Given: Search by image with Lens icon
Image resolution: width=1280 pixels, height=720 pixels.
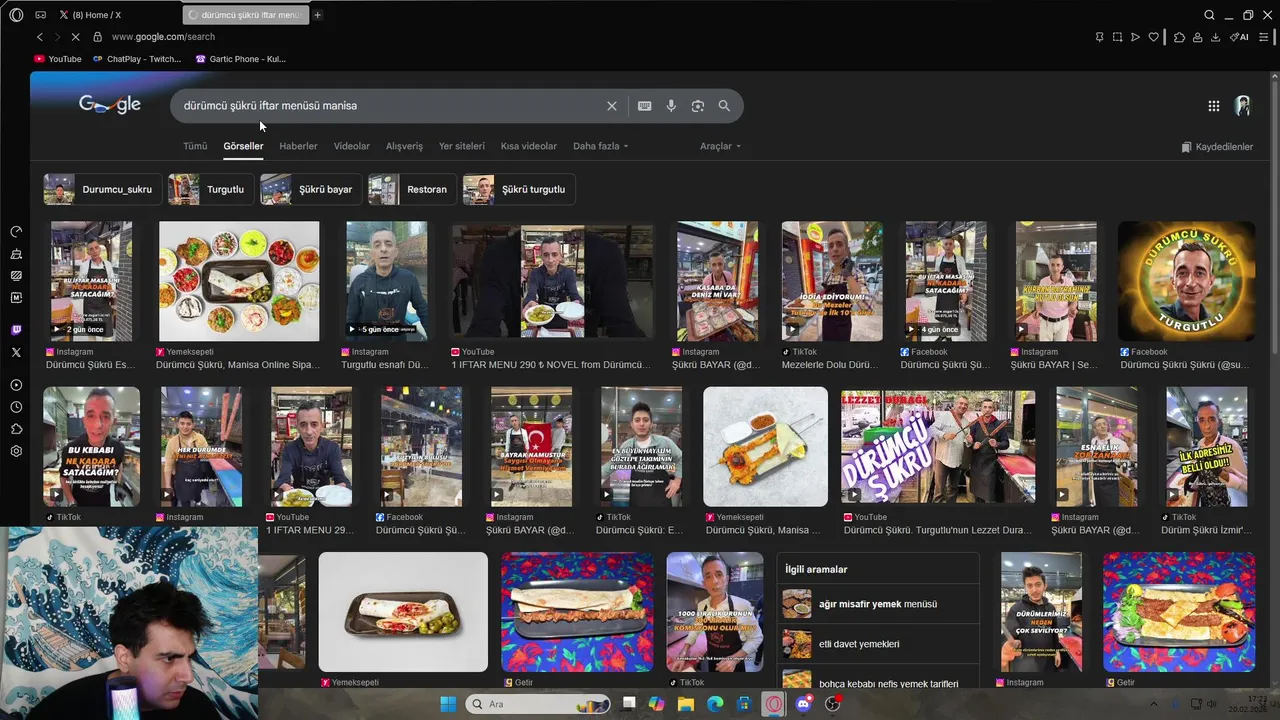Looking at the screenshot, I should tap(698, 106).
